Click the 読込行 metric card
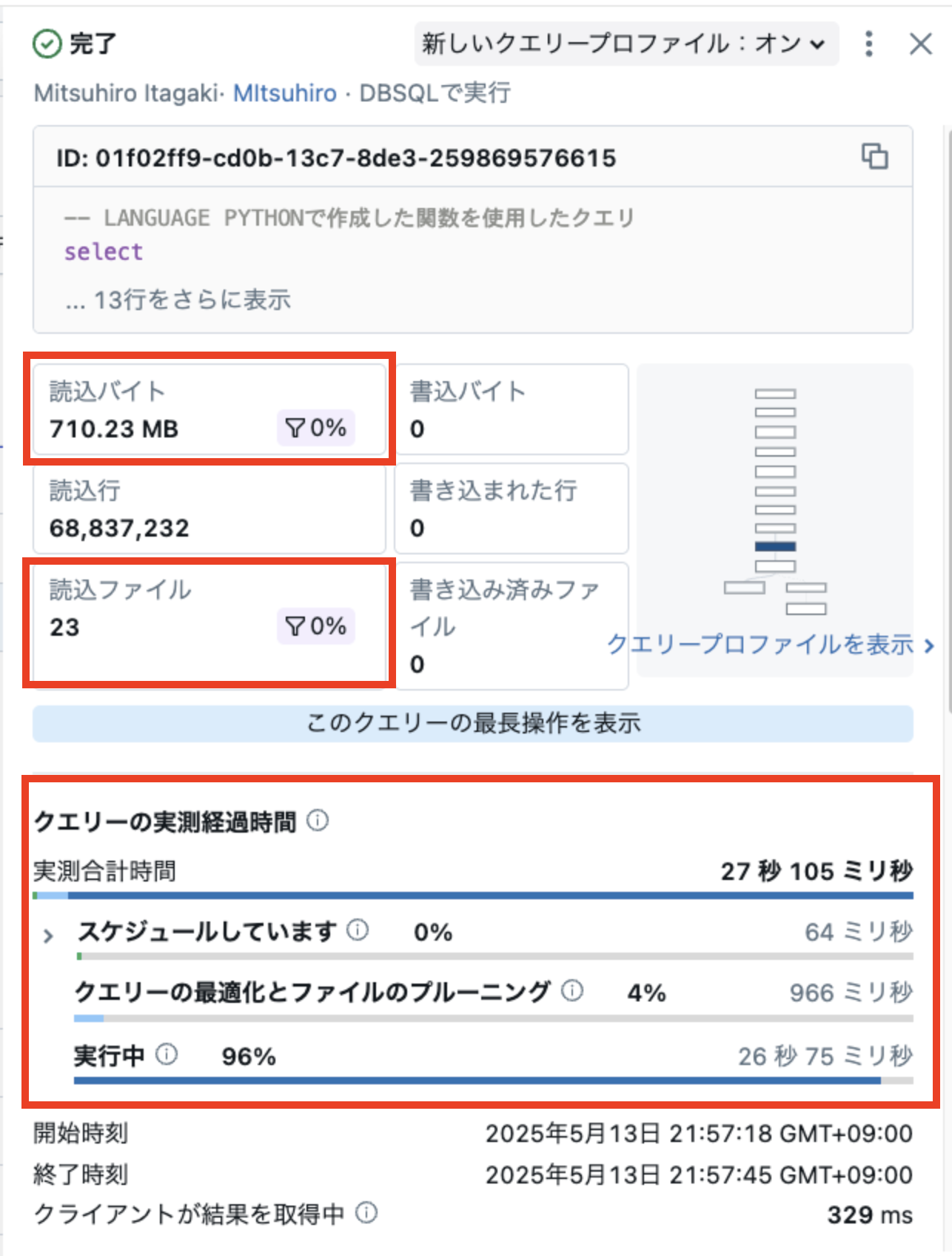The height and width of the screenshot is (1256, 952). point(209,509)
